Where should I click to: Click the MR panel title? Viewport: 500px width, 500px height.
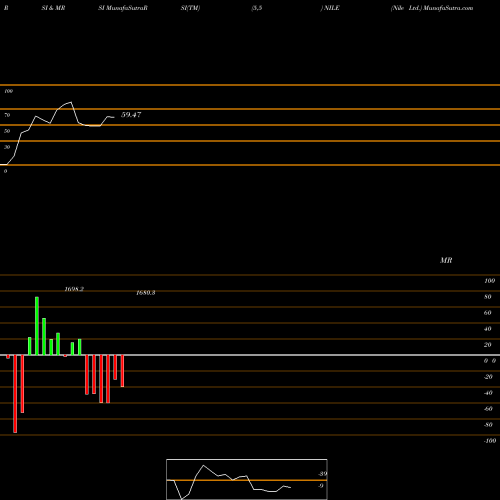pos(446,260)
